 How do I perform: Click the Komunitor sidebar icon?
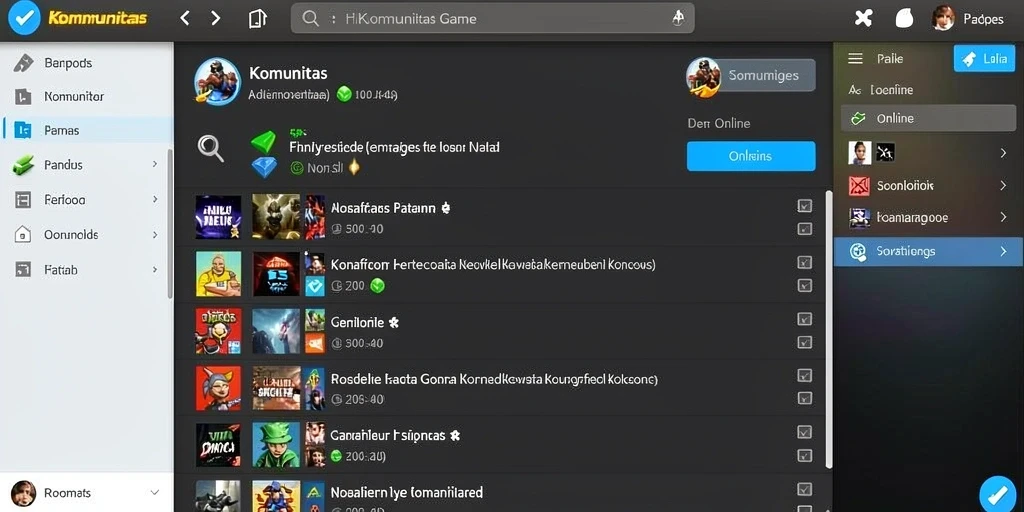[x=23, y=97]
